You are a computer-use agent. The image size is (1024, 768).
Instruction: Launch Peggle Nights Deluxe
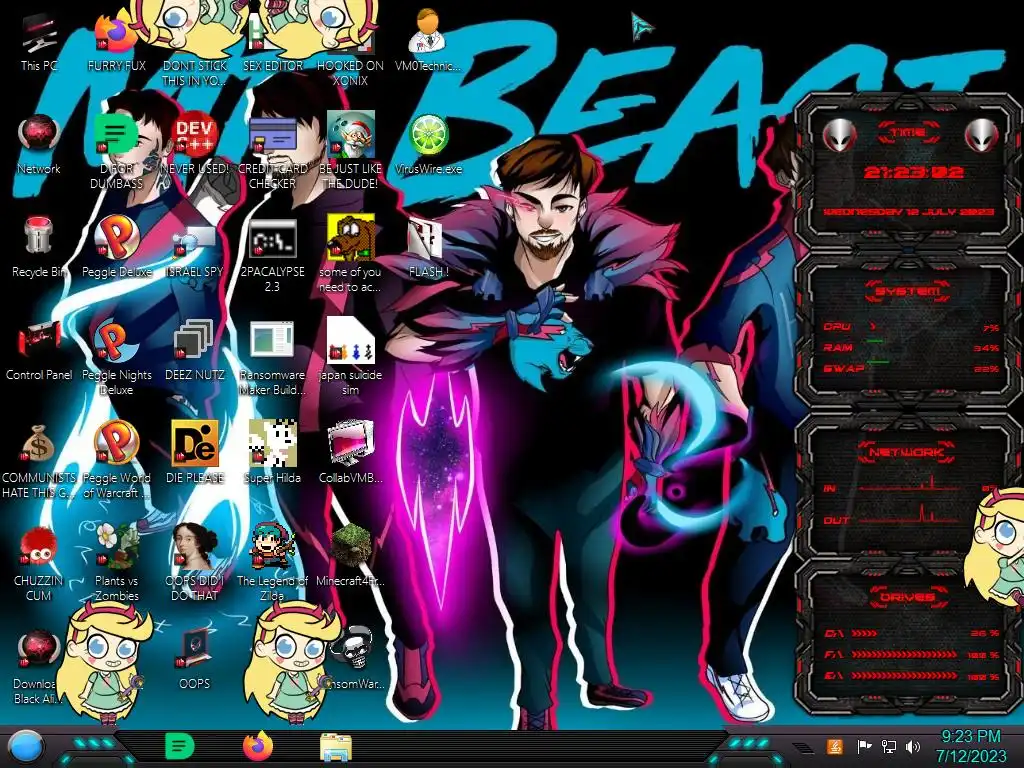pos(116,341)
